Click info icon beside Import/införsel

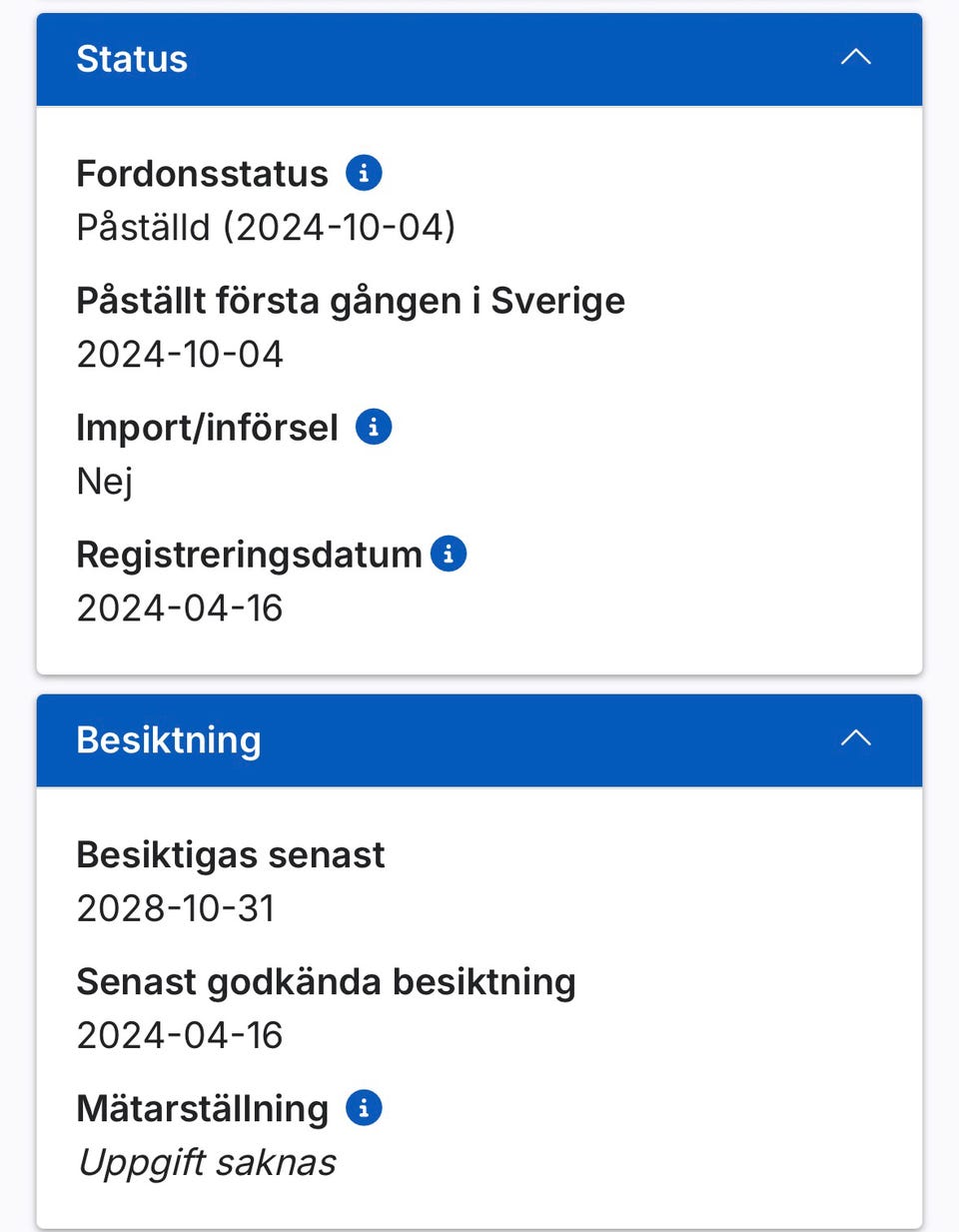tap(374, 427)
